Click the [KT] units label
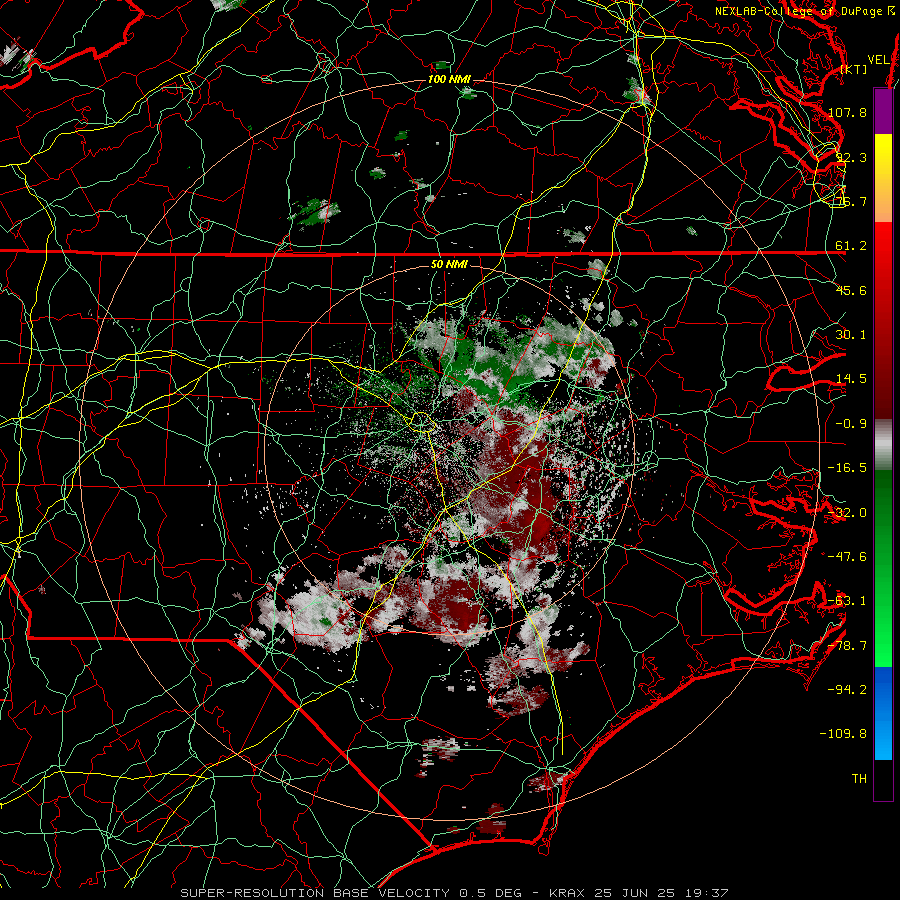 854,69
